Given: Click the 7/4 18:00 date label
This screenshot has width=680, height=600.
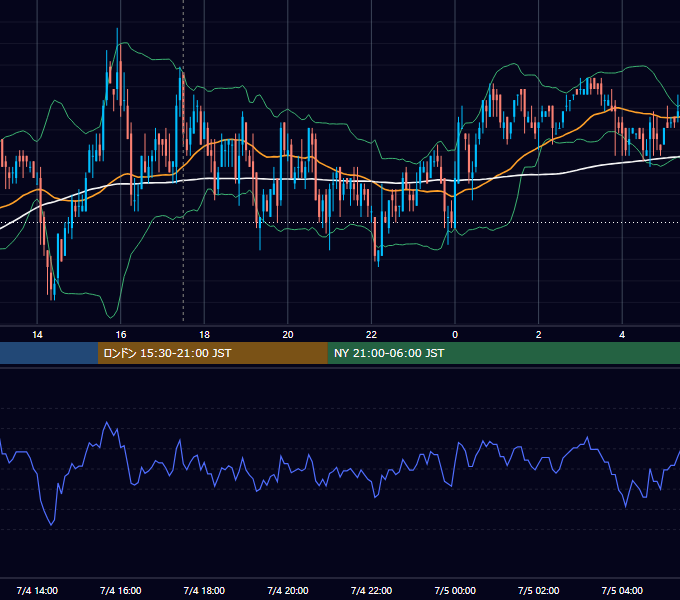Looking at the screenshot, I should click(204, 590).
